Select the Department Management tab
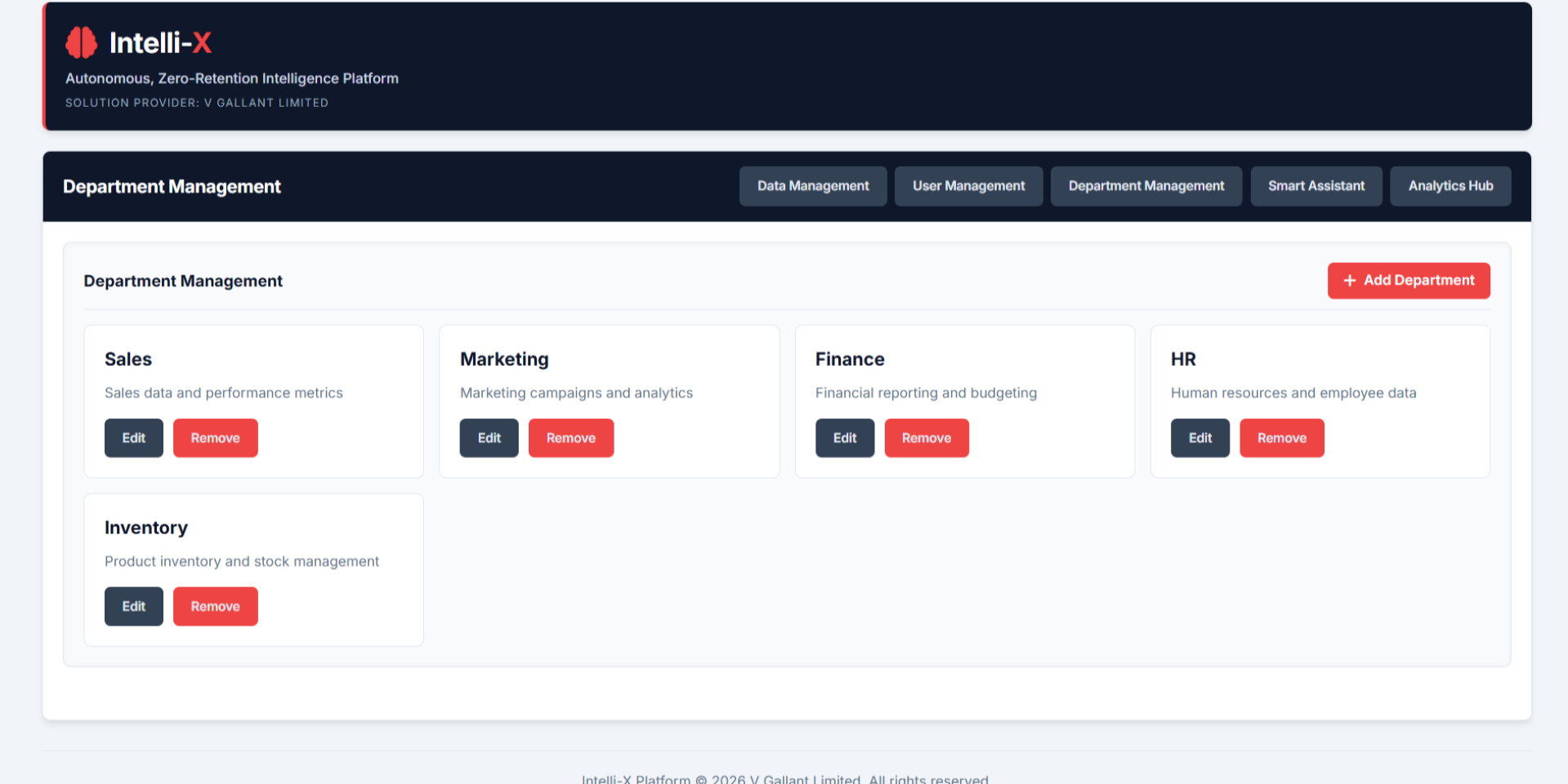 click(x=1146, y=186)
